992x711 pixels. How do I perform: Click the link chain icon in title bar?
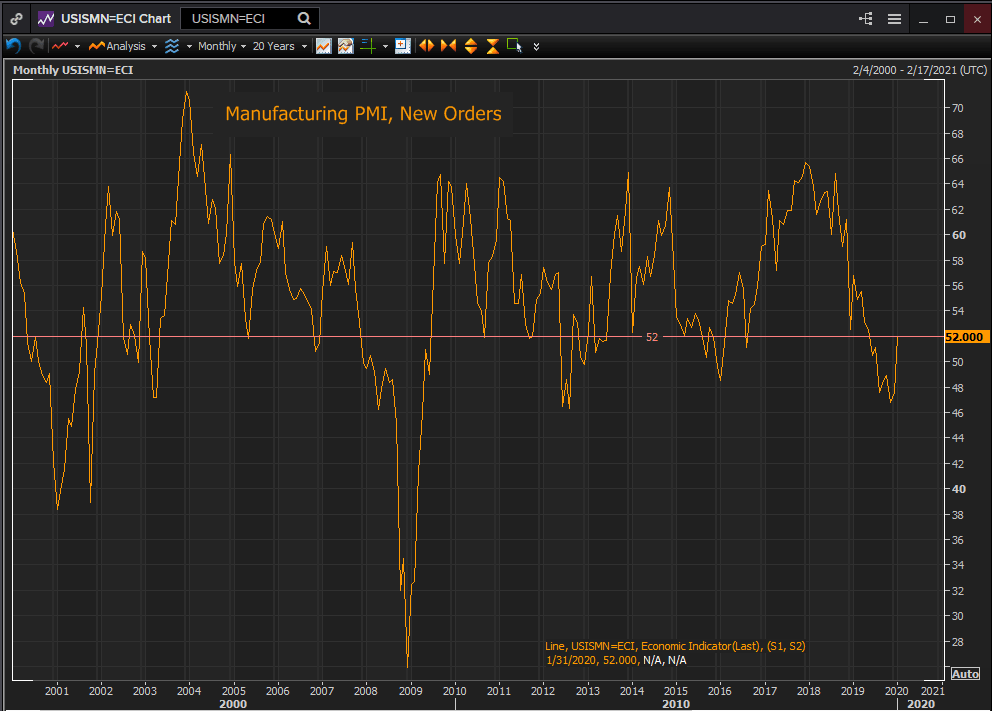click(x=17, y=19)
